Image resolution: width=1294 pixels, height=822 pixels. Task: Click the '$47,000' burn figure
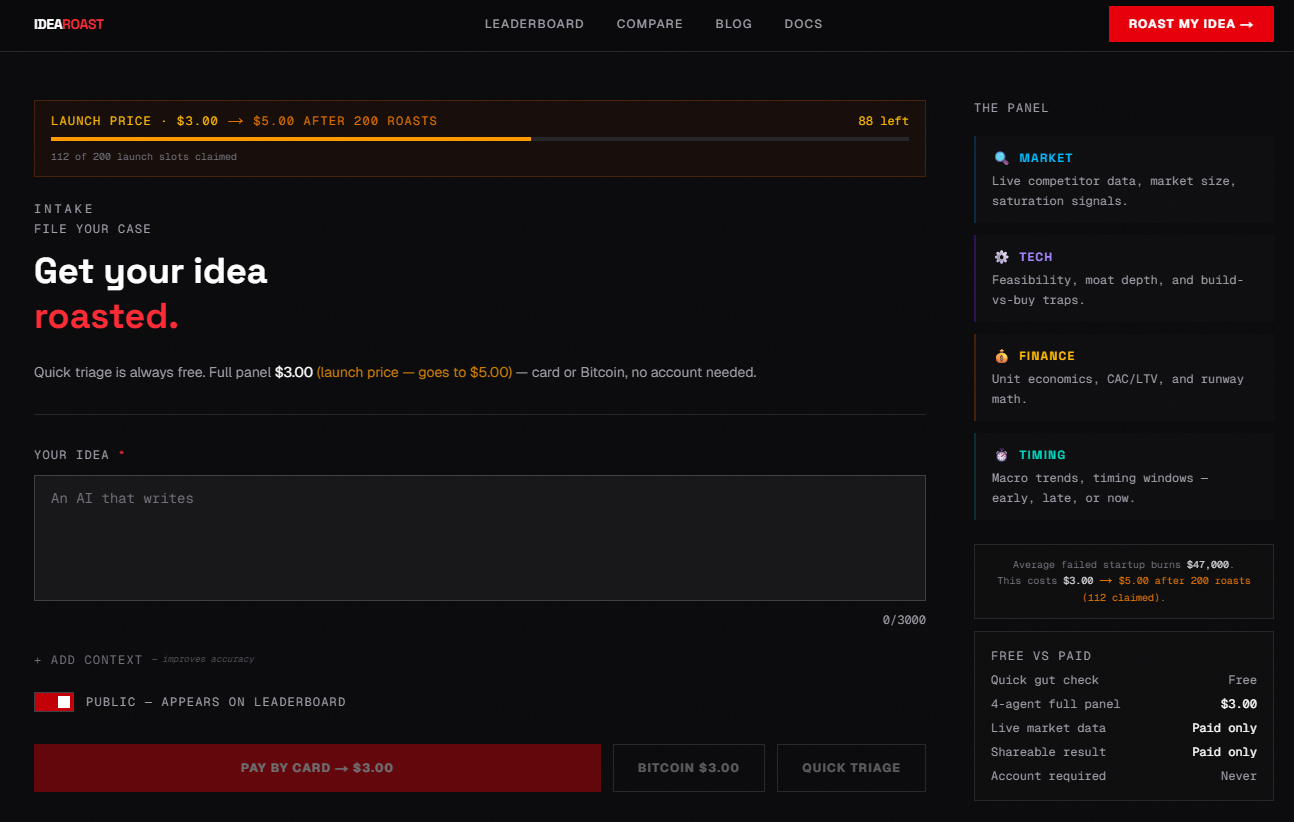tap(1208, 565)
